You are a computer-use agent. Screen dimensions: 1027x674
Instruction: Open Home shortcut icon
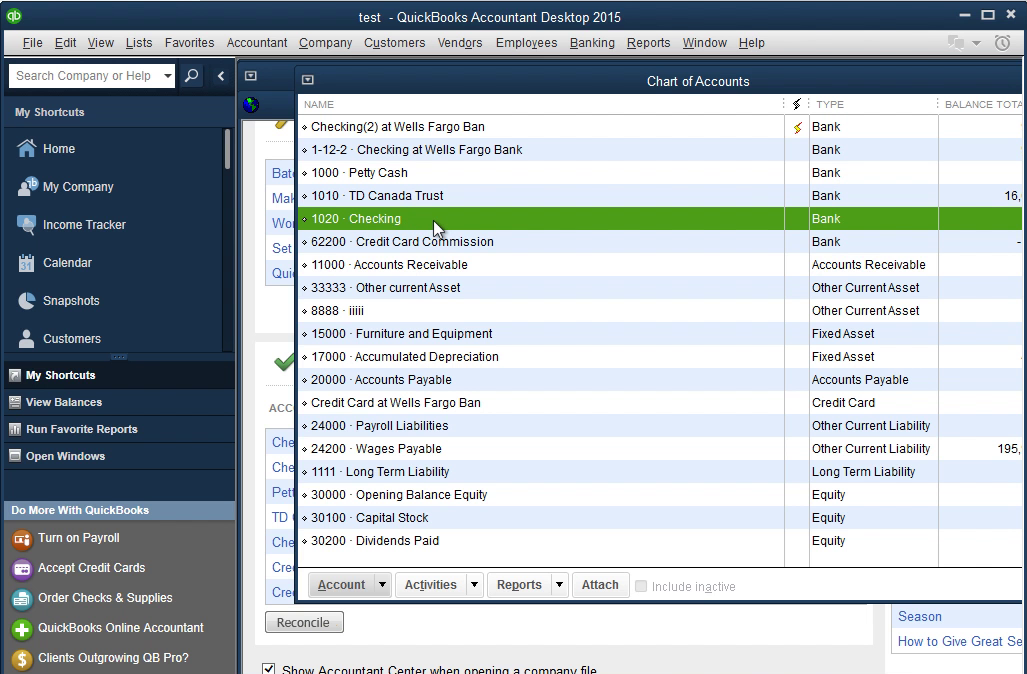pyautogui.click(x=26, y=149)
